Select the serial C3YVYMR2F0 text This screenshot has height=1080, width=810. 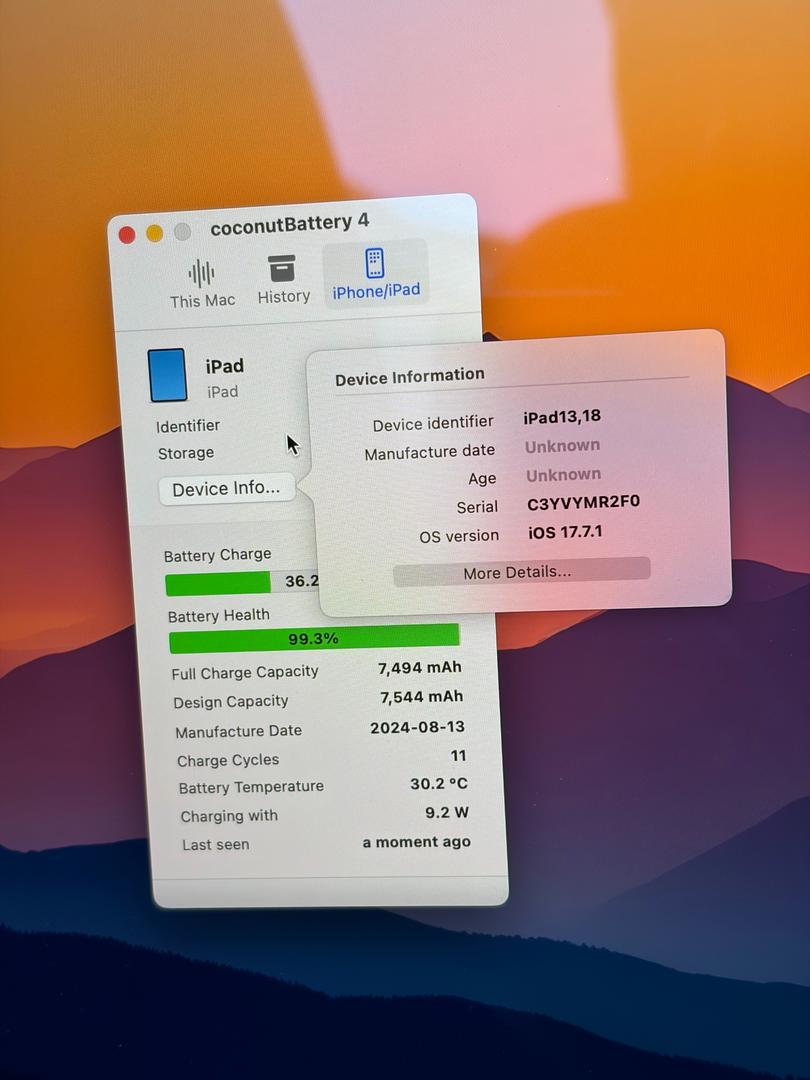(583, 503)
